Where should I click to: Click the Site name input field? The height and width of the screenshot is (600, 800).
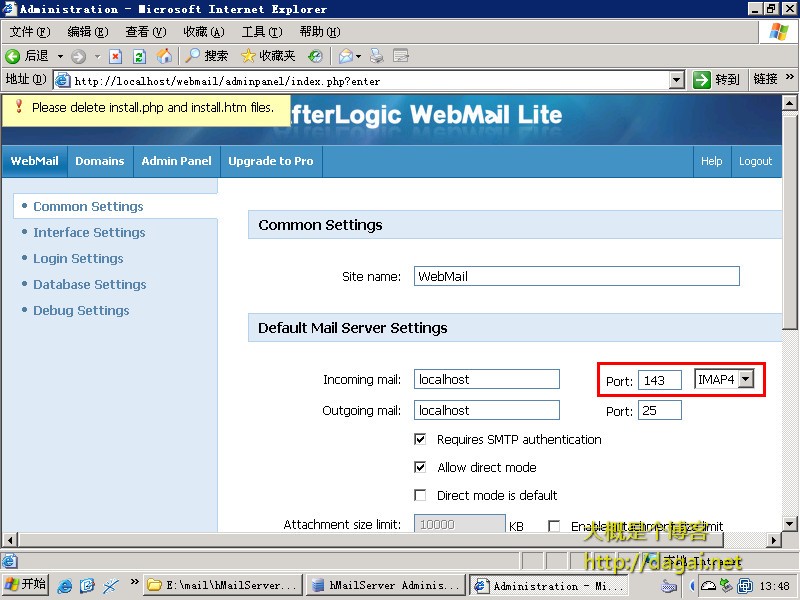pyautogui.click(x=577, y=276)
